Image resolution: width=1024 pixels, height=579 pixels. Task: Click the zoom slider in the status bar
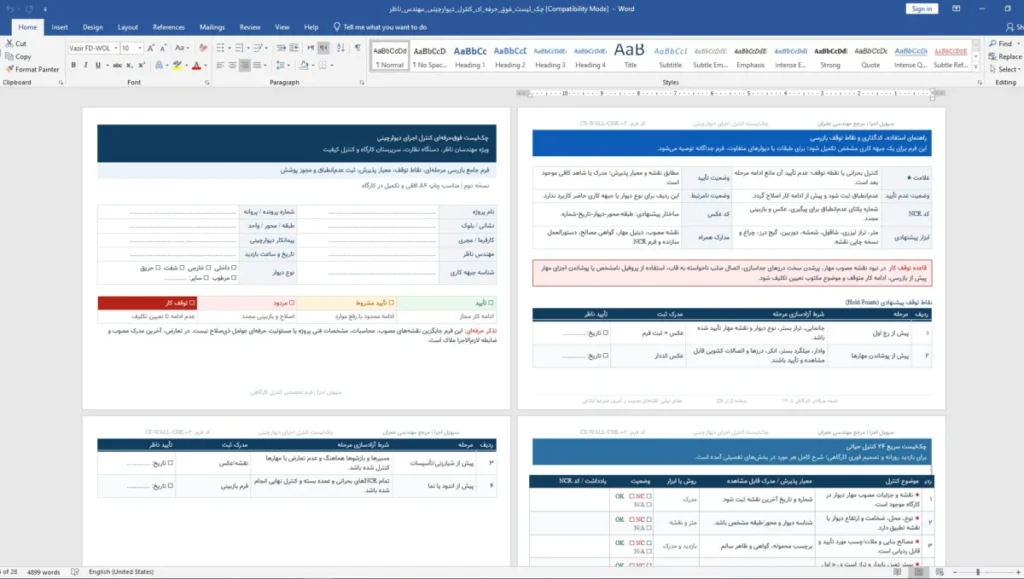985,572
